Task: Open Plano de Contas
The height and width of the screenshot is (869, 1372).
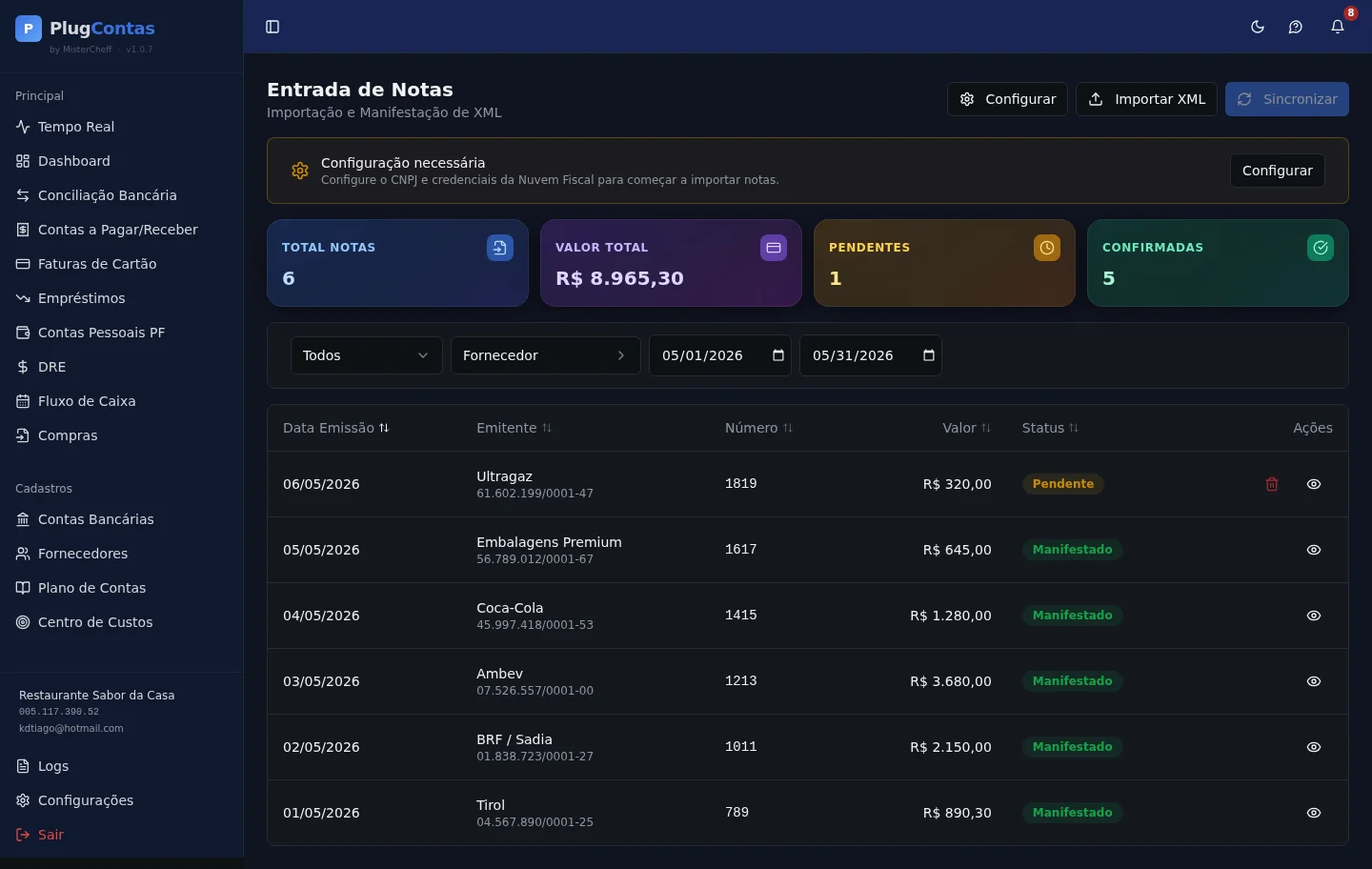Action: pos(121,588)
